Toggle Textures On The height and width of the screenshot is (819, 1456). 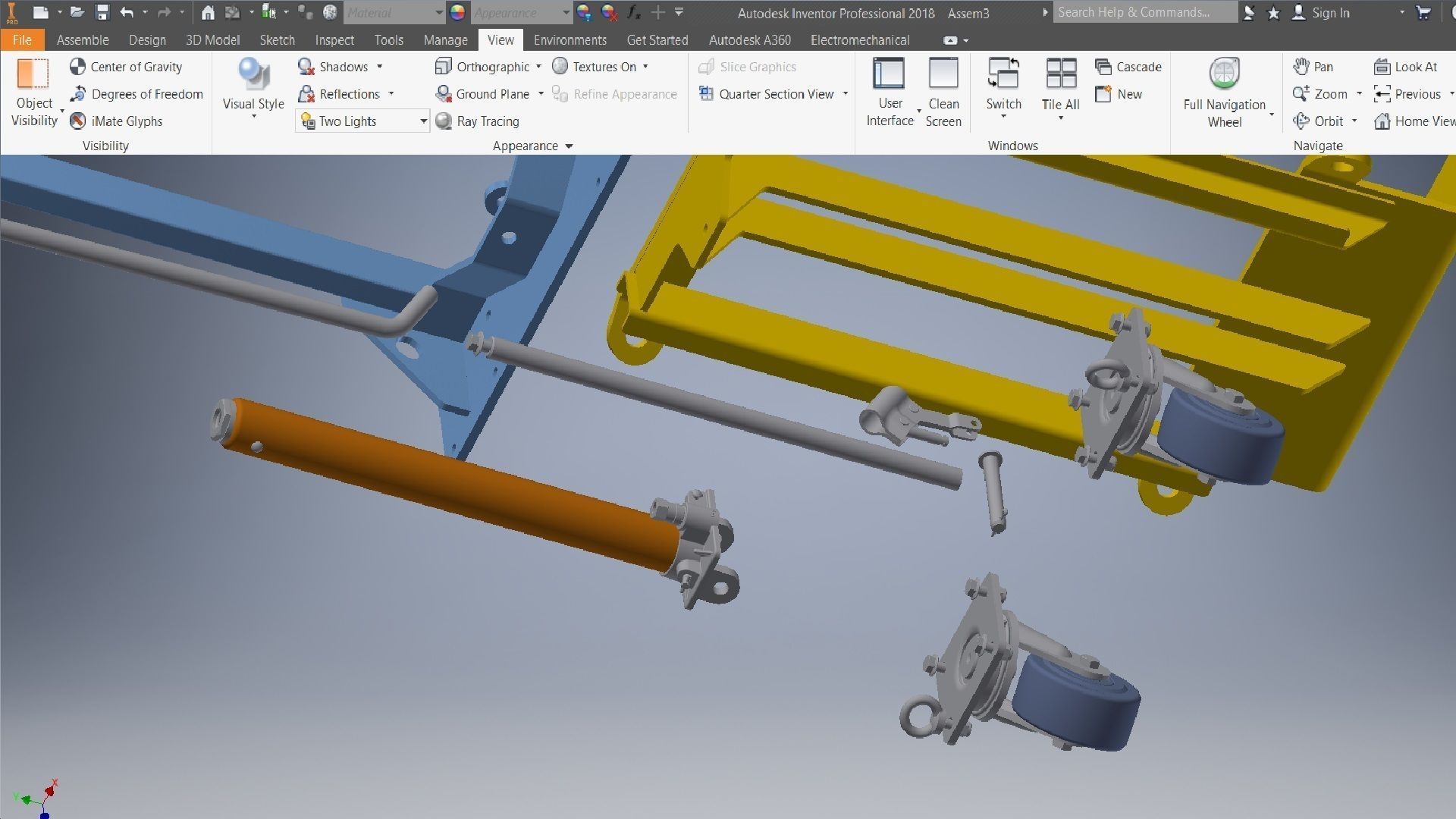[x=595, y=67]
